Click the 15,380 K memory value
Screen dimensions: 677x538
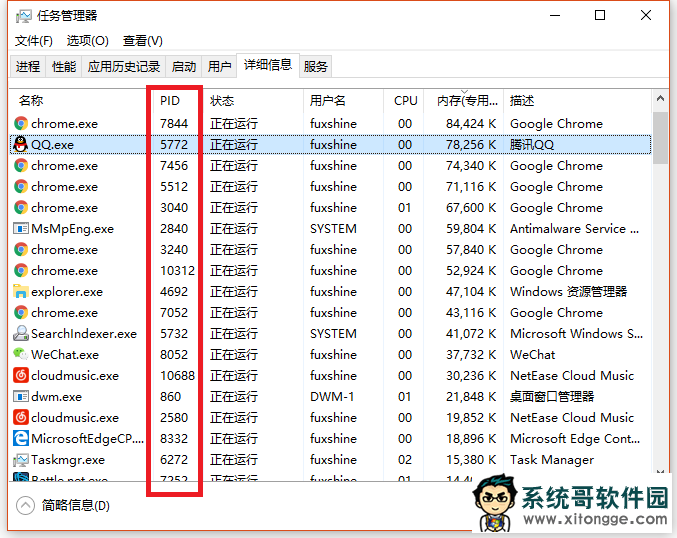point(471,459)
